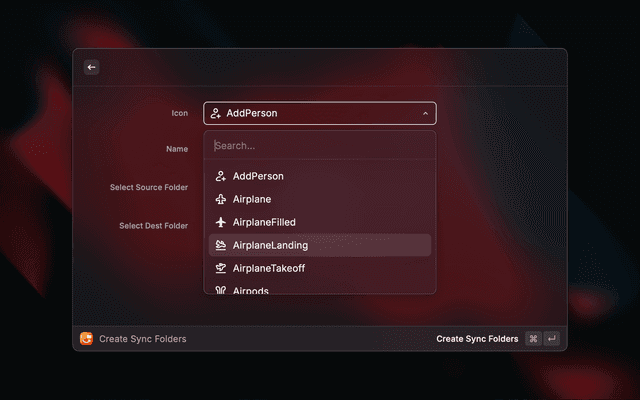Click the AirplaneTakeoff icon glyph
Image resolution: width=640 pixels, height=400 pixels.
[221, 268]
